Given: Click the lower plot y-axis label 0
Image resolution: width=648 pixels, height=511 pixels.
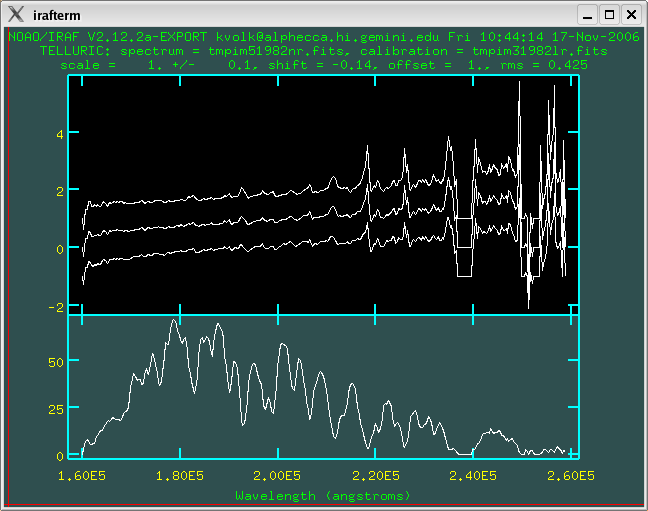Looking at the screenshot, I should (60, 456).
